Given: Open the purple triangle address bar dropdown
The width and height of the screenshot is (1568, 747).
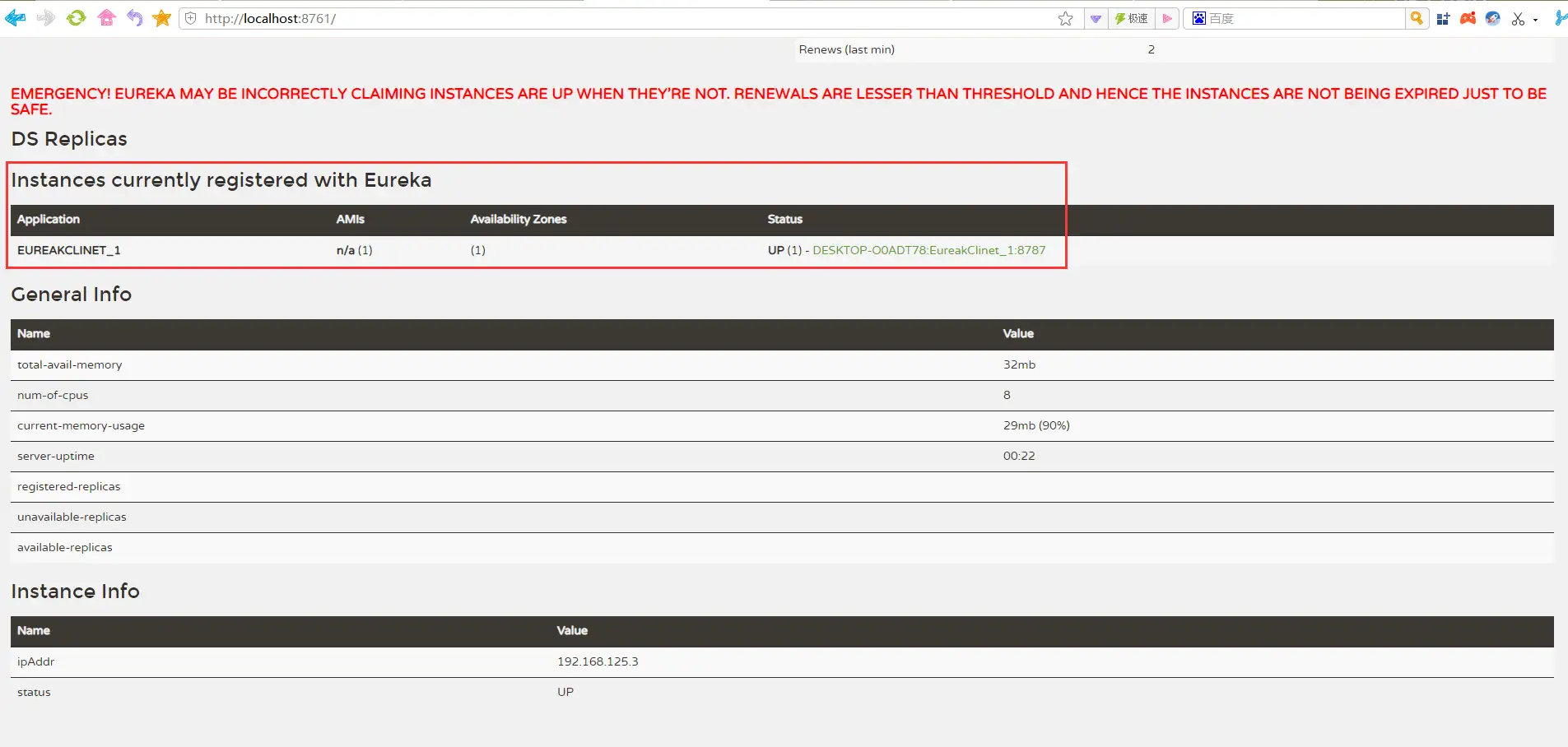Looking at the screenshot, I should click(x=1096, y=18).
